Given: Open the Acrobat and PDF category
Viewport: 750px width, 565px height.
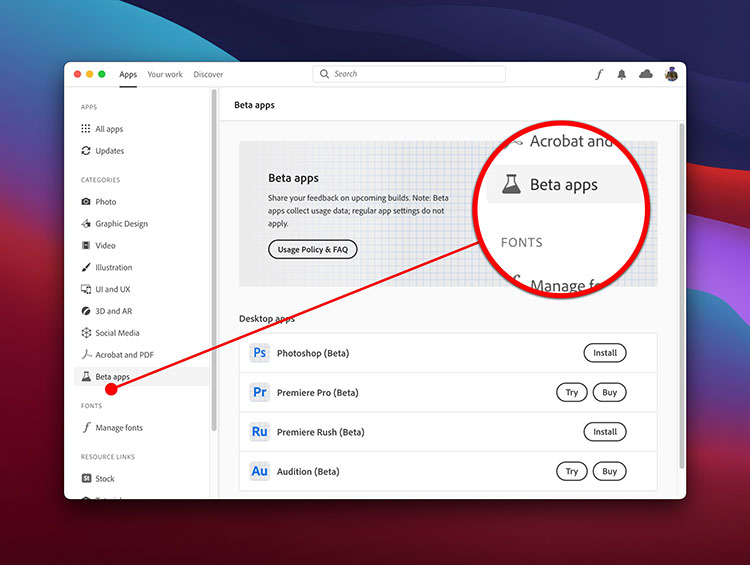Looking at the screenshot, I should [124, 355].
